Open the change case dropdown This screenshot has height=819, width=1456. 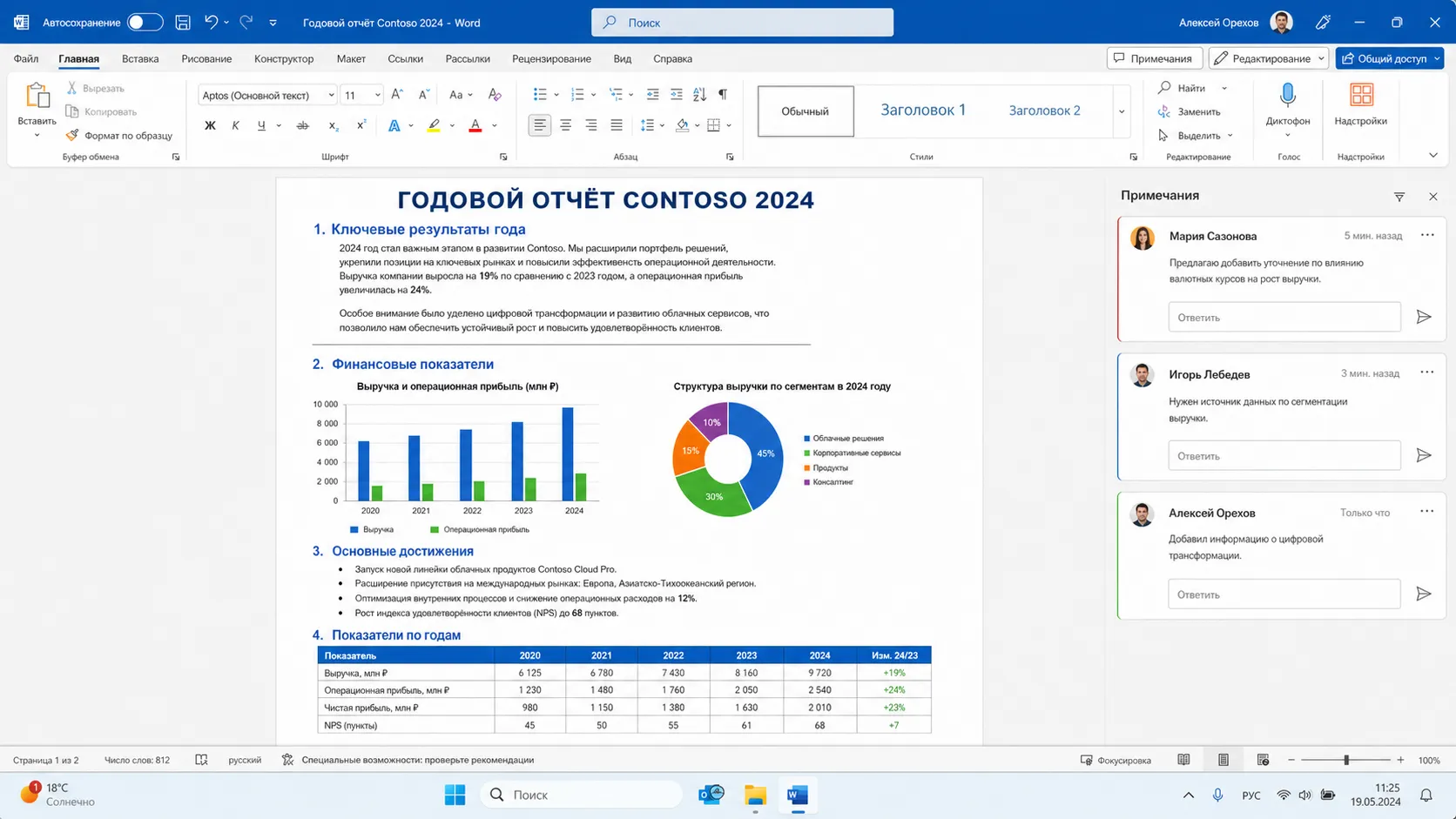coord(461,94)
